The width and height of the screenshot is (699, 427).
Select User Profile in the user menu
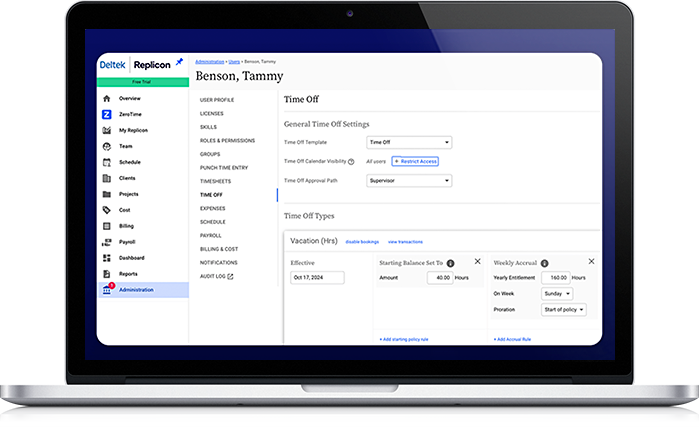[217, 100]
